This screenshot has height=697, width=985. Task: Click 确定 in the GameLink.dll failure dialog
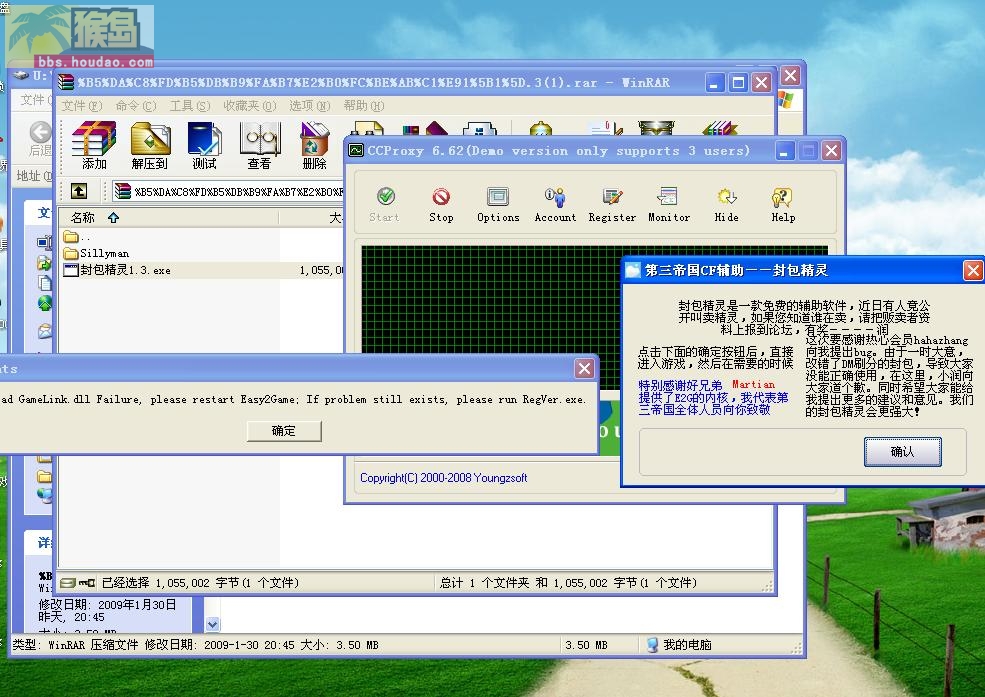tap(284, 431)
